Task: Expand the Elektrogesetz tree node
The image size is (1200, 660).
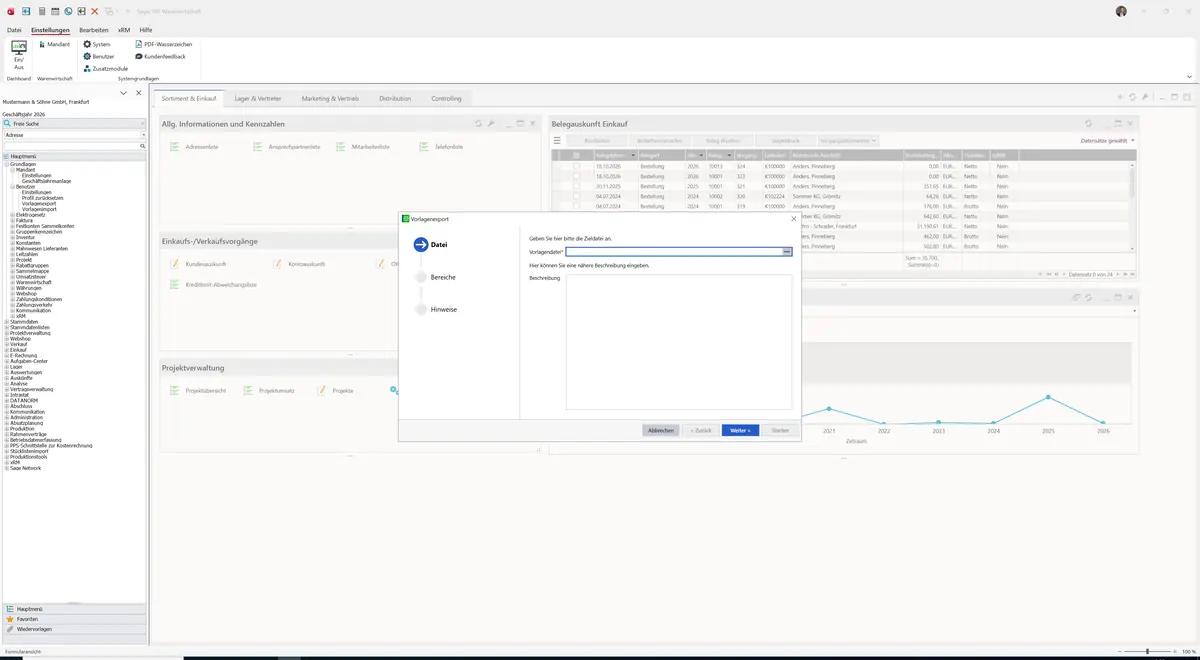Action: tap(13, 214)
